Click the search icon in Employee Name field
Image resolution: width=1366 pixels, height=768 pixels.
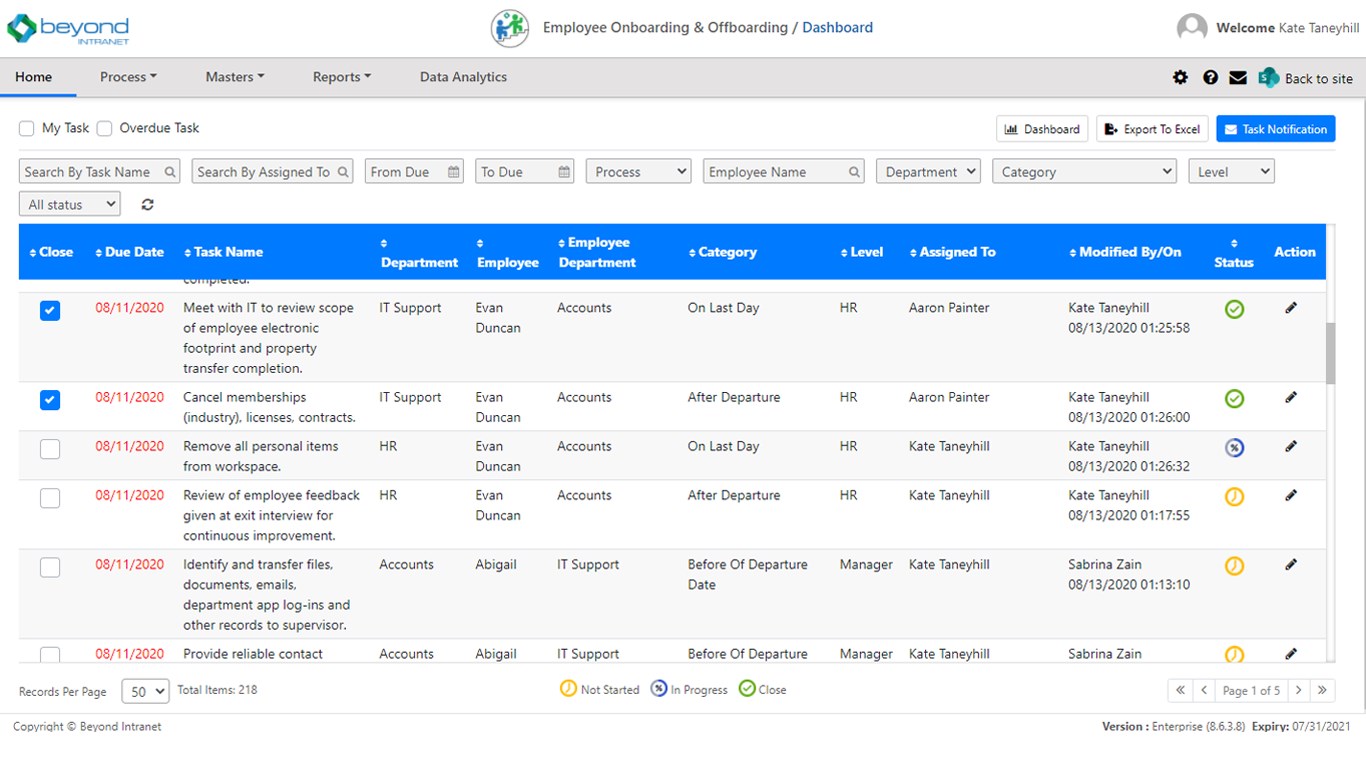pos(854,172)
